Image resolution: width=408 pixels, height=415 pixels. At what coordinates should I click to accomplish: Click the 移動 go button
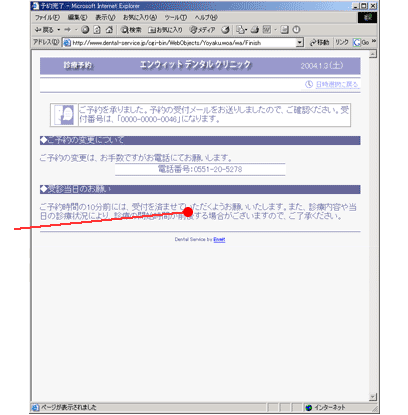[x=319, y=43]
